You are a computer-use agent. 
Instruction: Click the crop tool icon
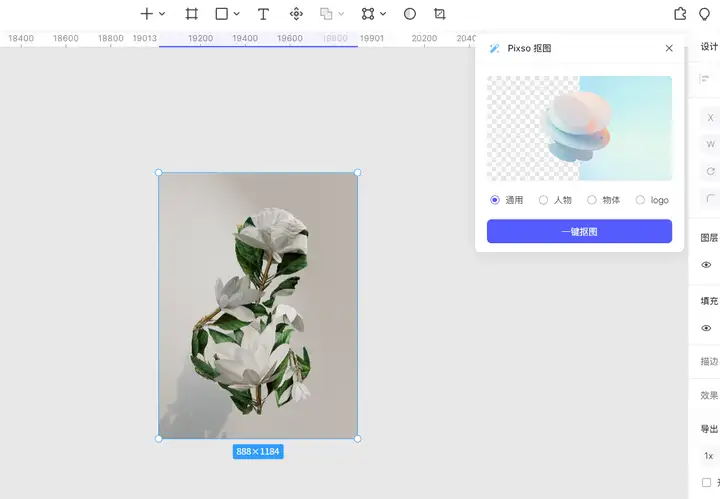439,14
